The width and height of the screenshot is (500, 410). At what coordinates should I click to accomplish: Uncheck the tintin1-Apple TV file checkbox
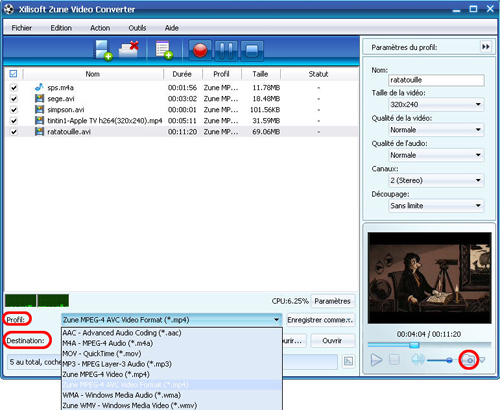14,121
